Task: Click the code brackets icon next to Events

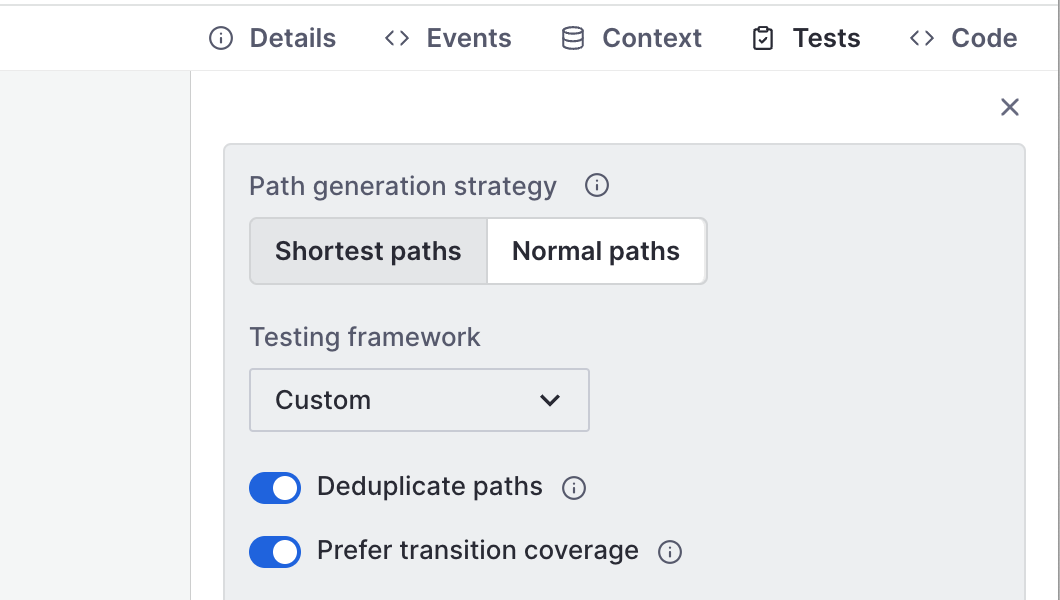Action: 396,38
